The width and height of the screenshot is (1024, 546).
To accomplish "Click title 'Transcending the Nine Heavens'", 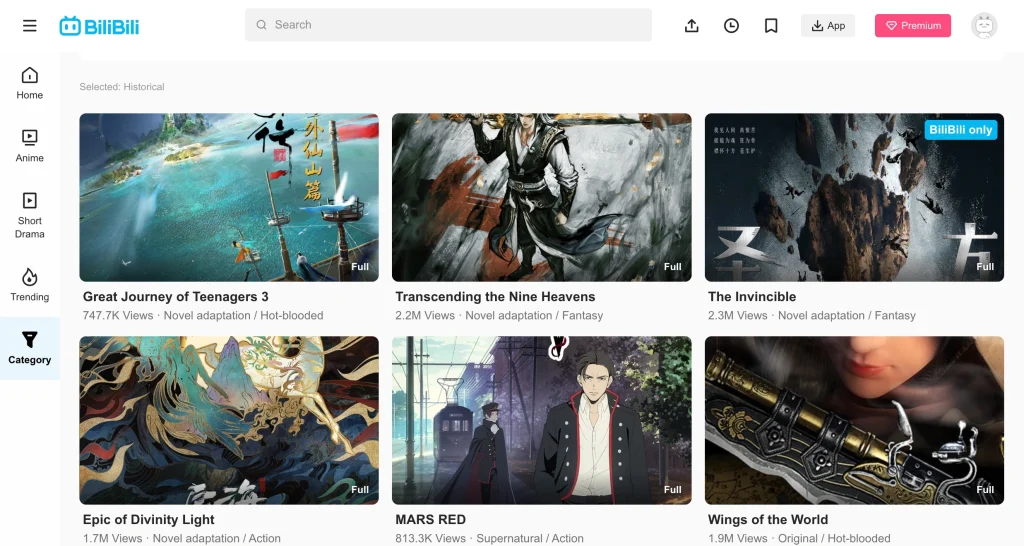I will pyautogui.click(x=495, y=297).
